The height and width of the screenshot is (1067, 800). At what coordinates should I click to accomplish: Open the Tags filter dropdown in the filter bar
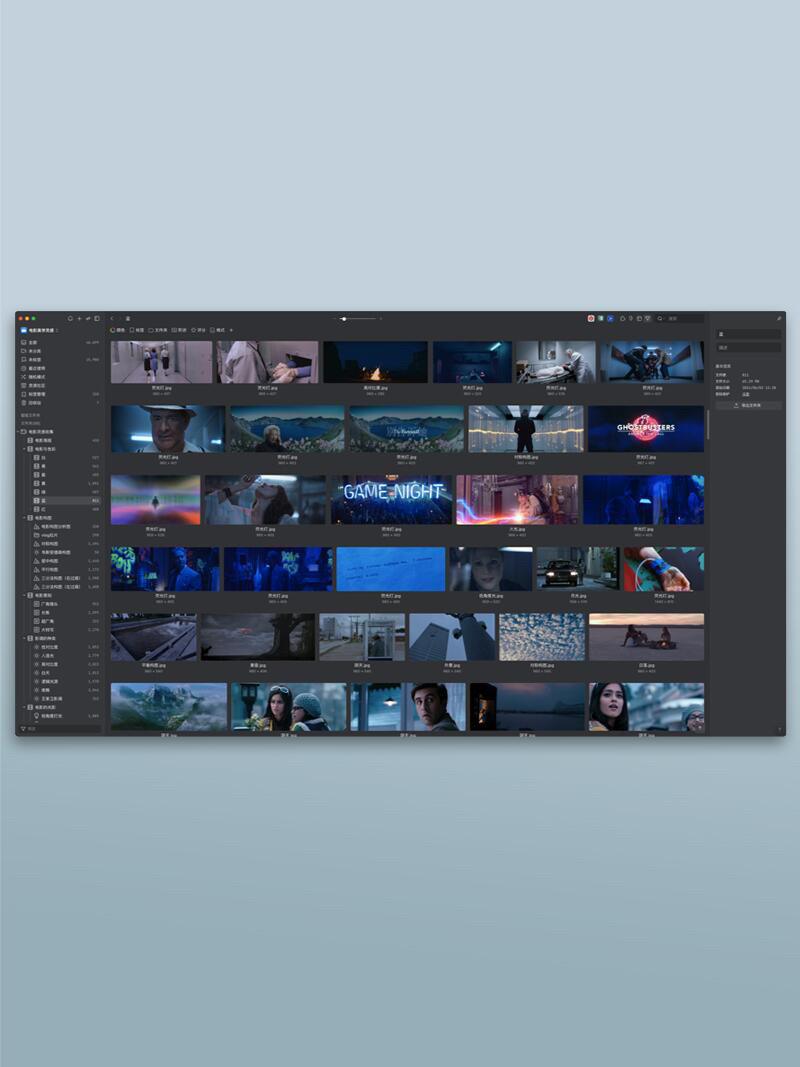pos(137,330)
